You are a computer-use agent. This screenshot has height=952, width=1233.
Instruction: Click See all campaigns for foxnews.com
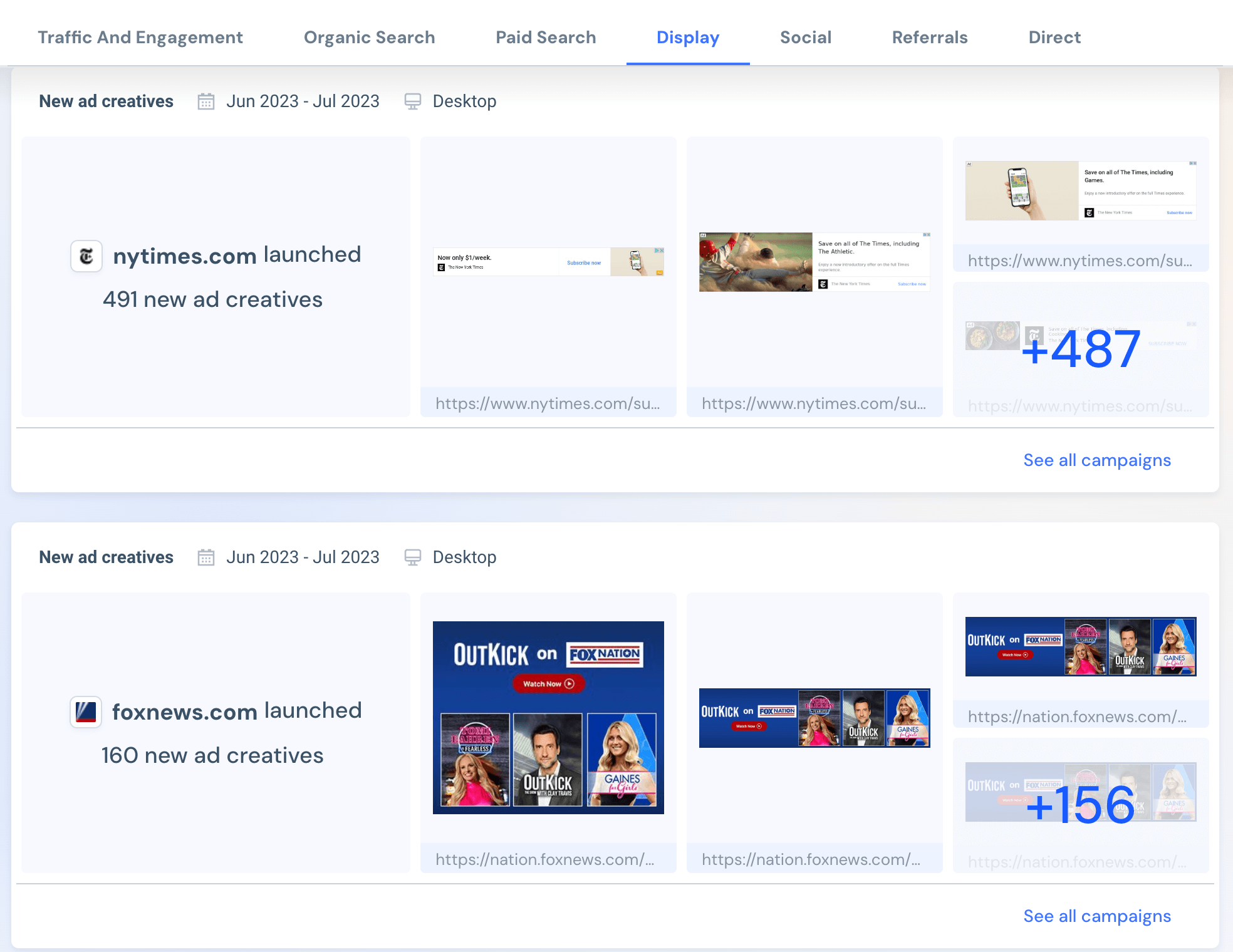pos(1096,916)
